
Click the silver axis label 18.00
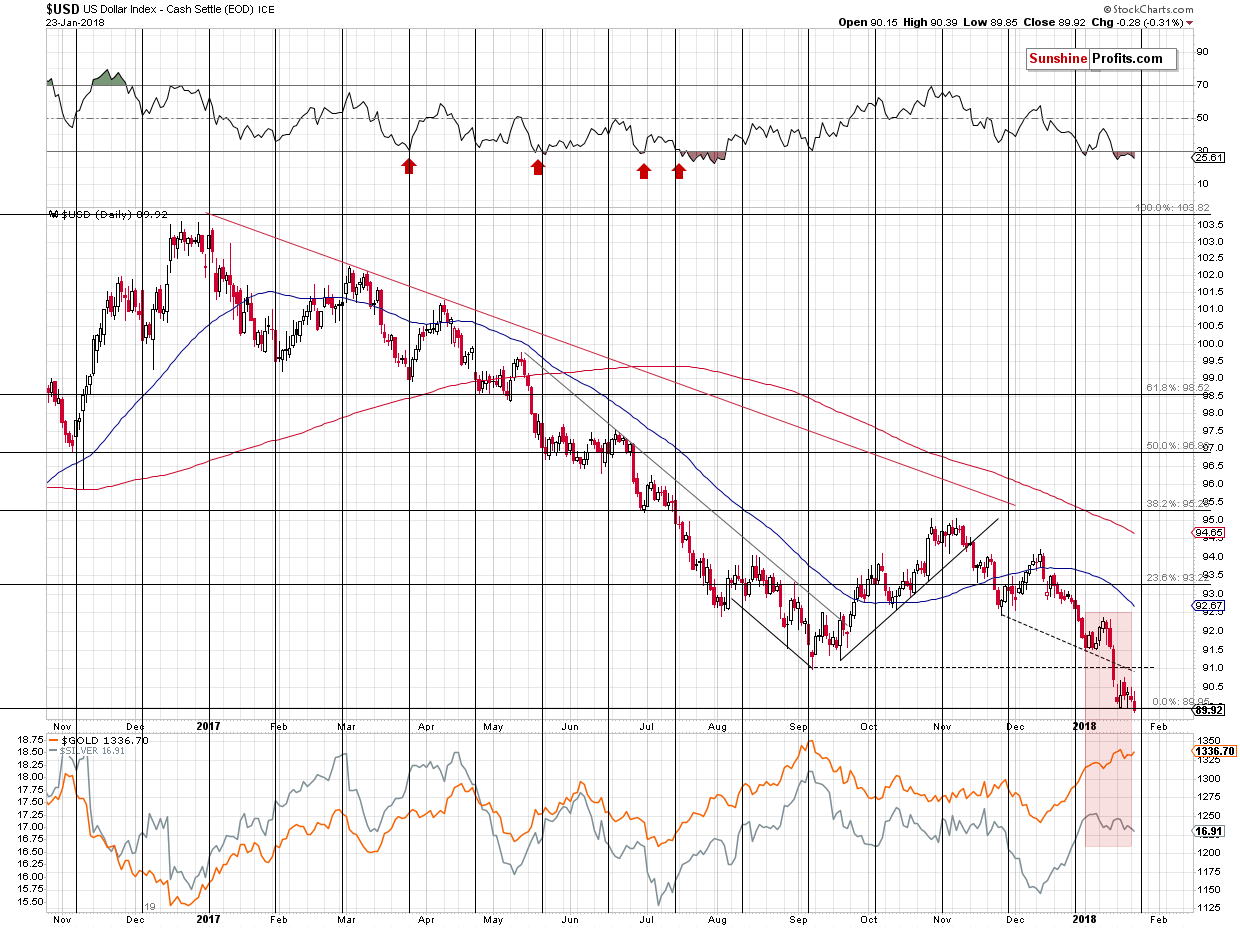(30, 776)
